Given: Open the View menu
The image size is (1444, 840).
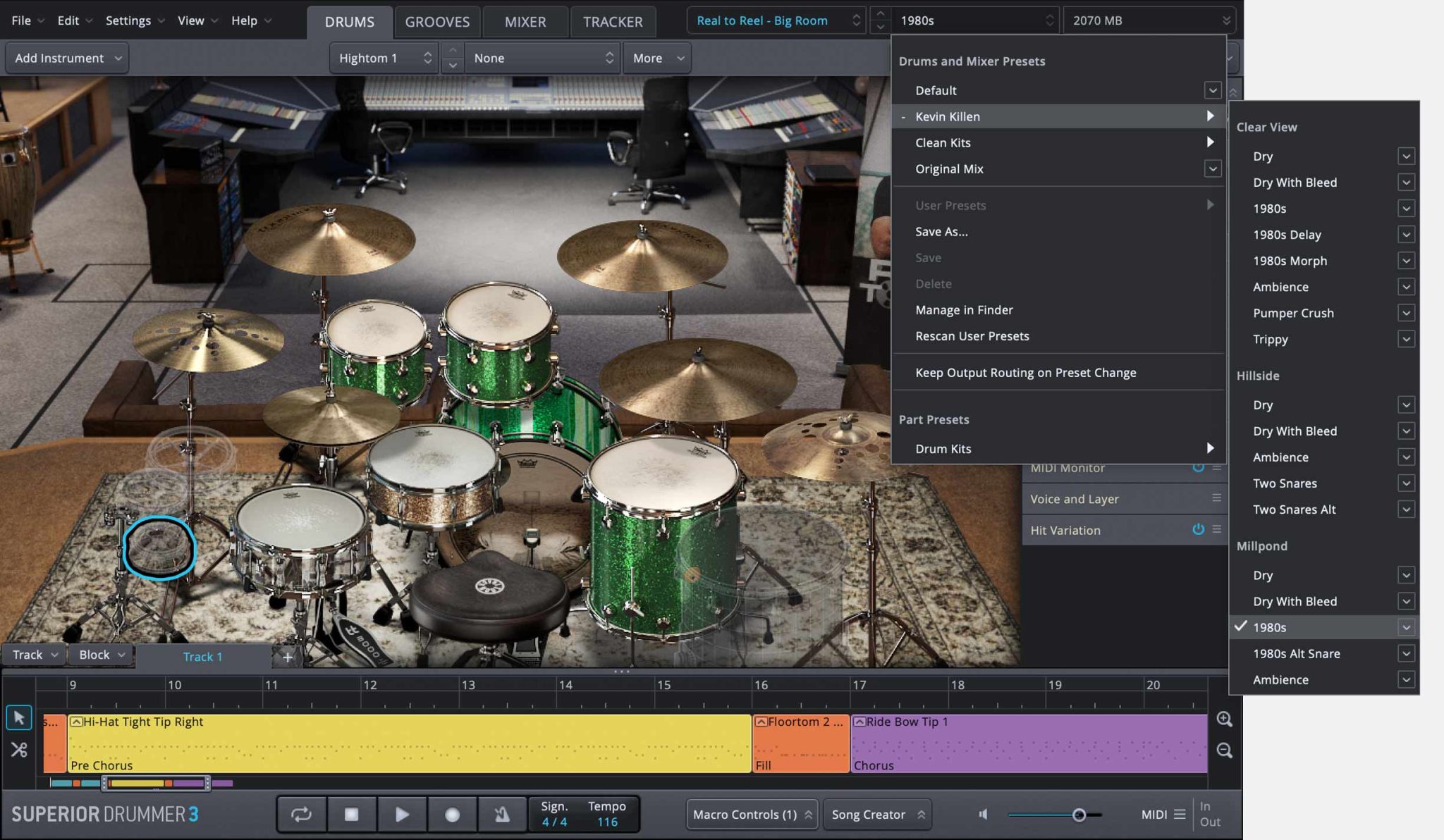Looking at the screenshot, I should [x=197, y=20].
